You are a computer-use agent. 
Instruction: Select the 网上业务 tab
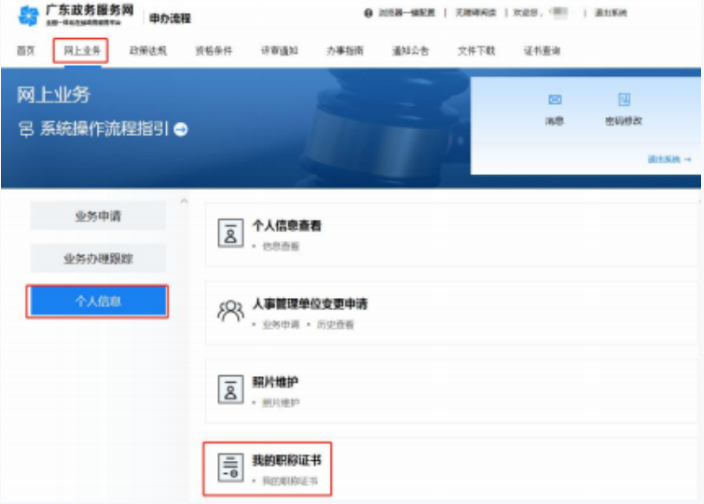pyautogui.click(x=82, y=51)
